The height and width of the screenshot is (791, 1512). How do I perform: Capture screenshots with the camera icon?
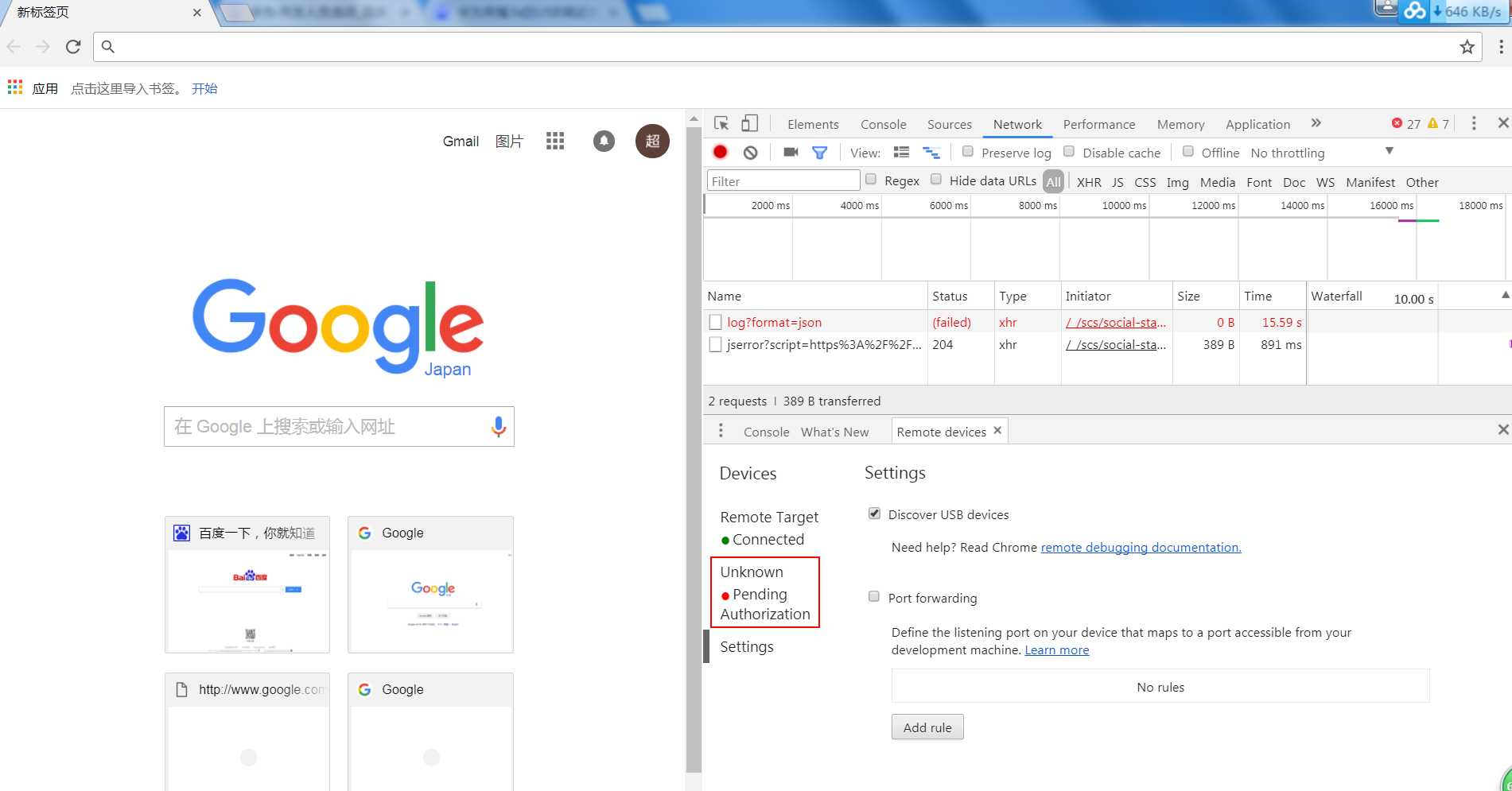pyautogui.click(x=791, y=152)
